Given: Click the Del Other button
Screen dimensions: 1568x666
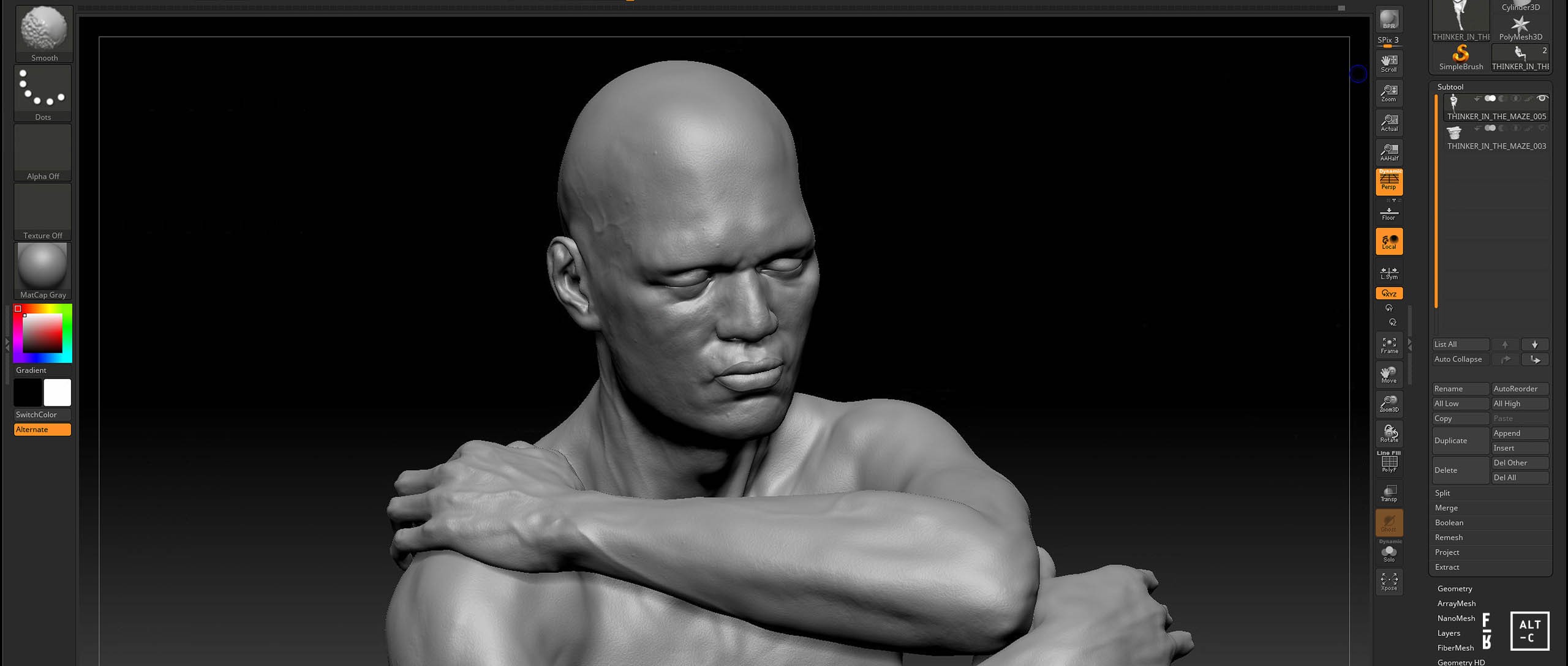Looking at the screenshot, I should click(1520, 463).
